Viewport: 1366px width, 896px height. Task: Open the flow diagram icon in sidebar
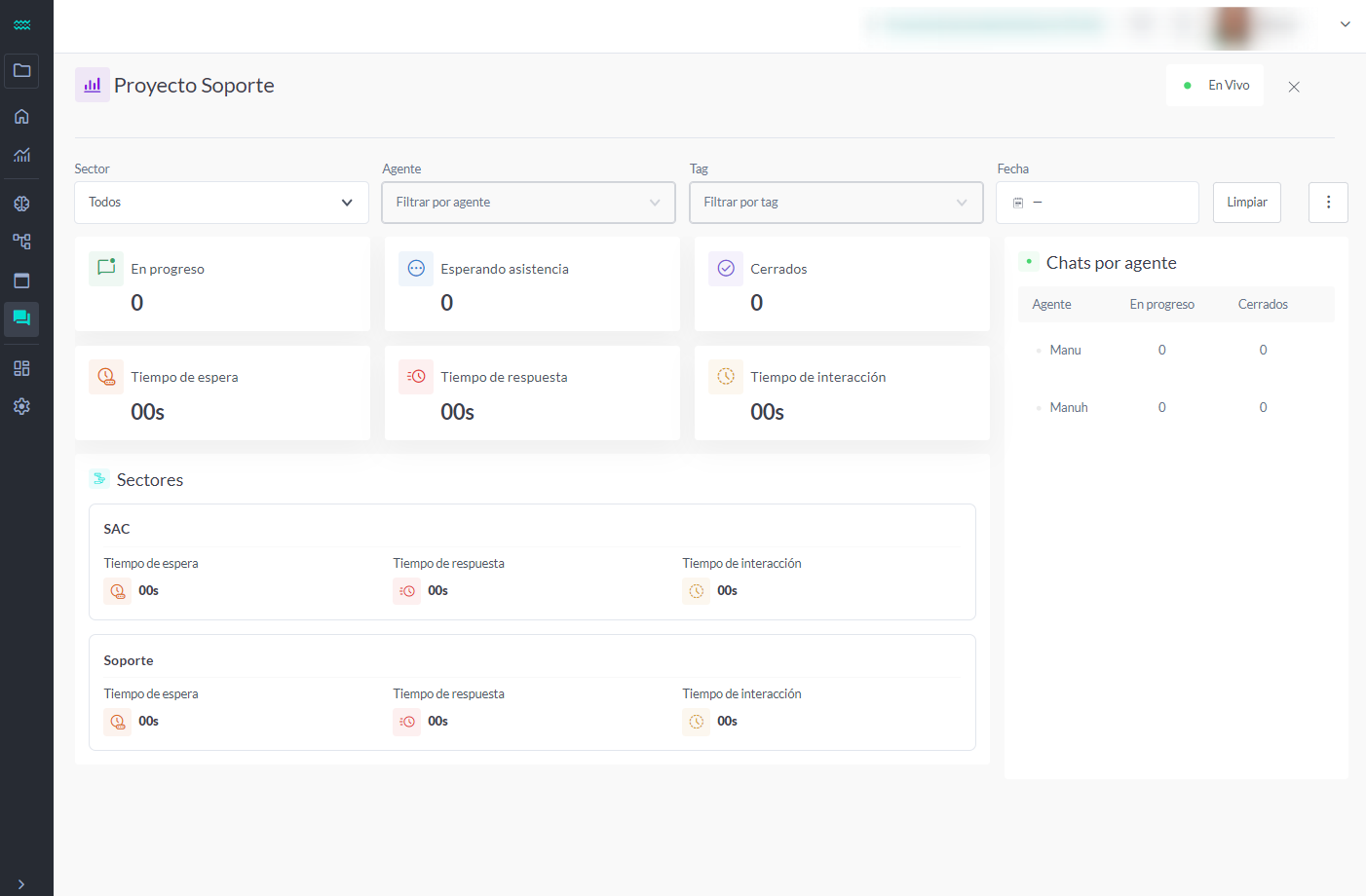pyautogui.click(x=21, y=242)
